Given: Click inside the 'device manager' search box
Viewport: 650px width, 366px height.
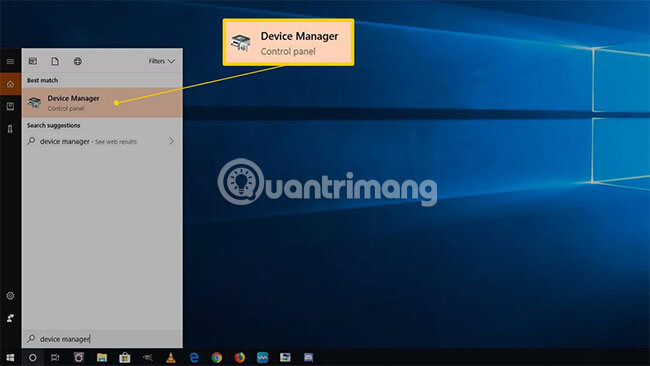Looking at the screenshot, I should click(102, 339).
